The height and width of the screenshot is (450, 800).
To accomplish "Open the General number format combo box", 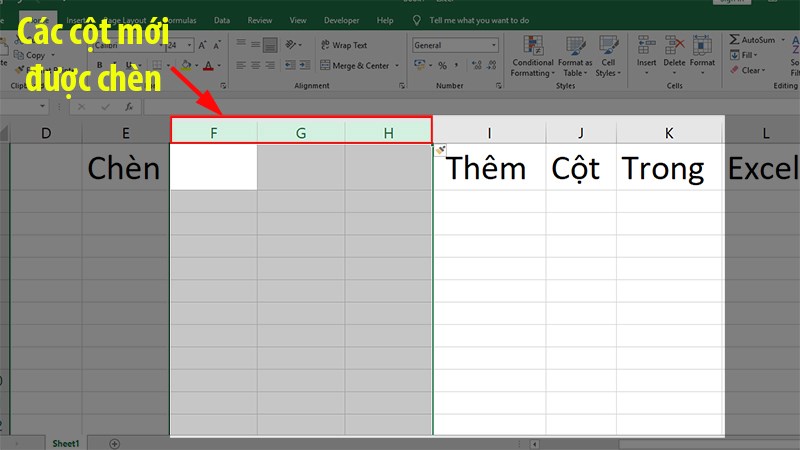I will point(455,45).
